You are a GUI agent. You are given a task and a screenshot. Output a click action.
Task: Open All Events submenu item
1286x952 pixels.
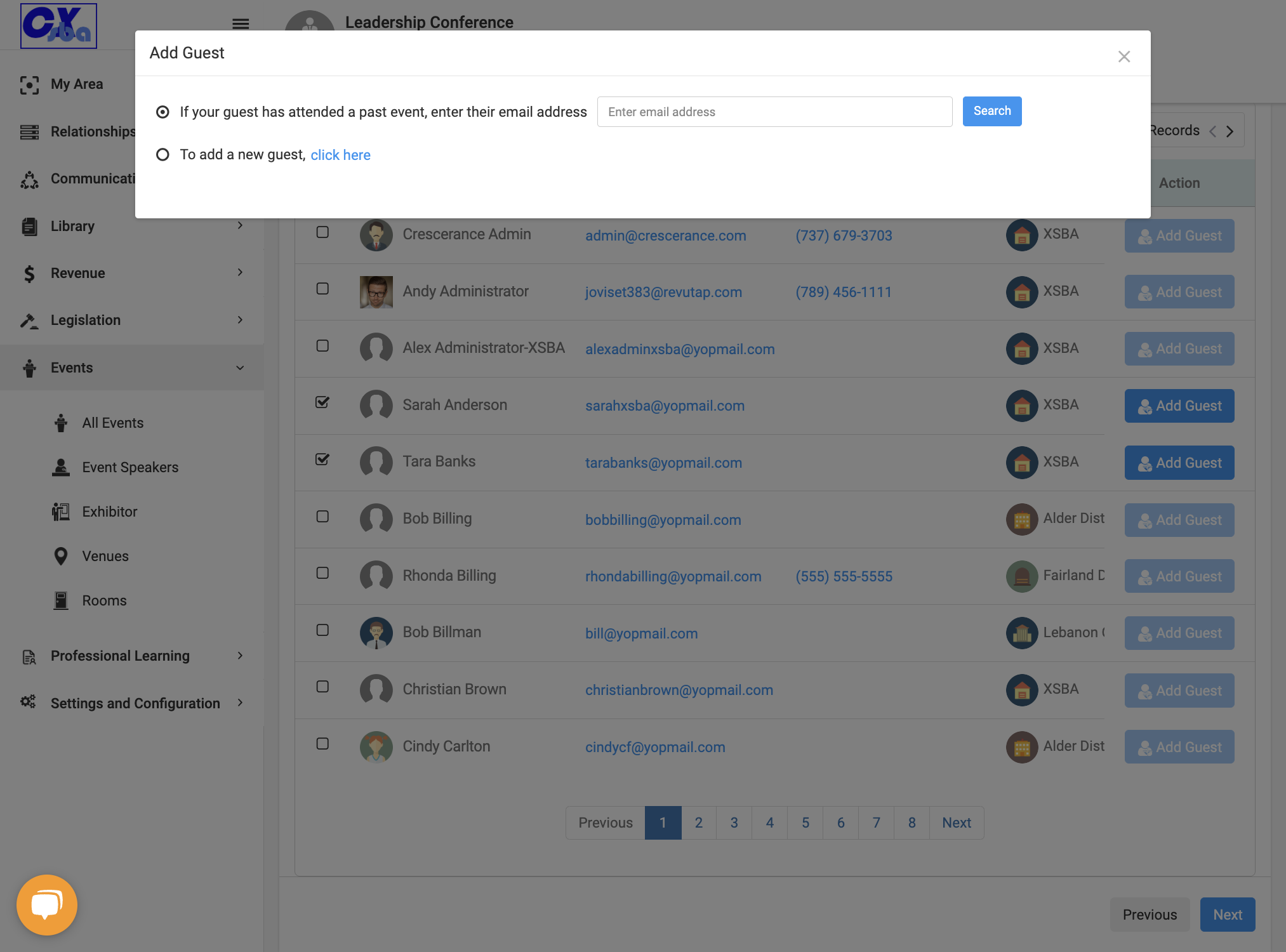[112, 423]
